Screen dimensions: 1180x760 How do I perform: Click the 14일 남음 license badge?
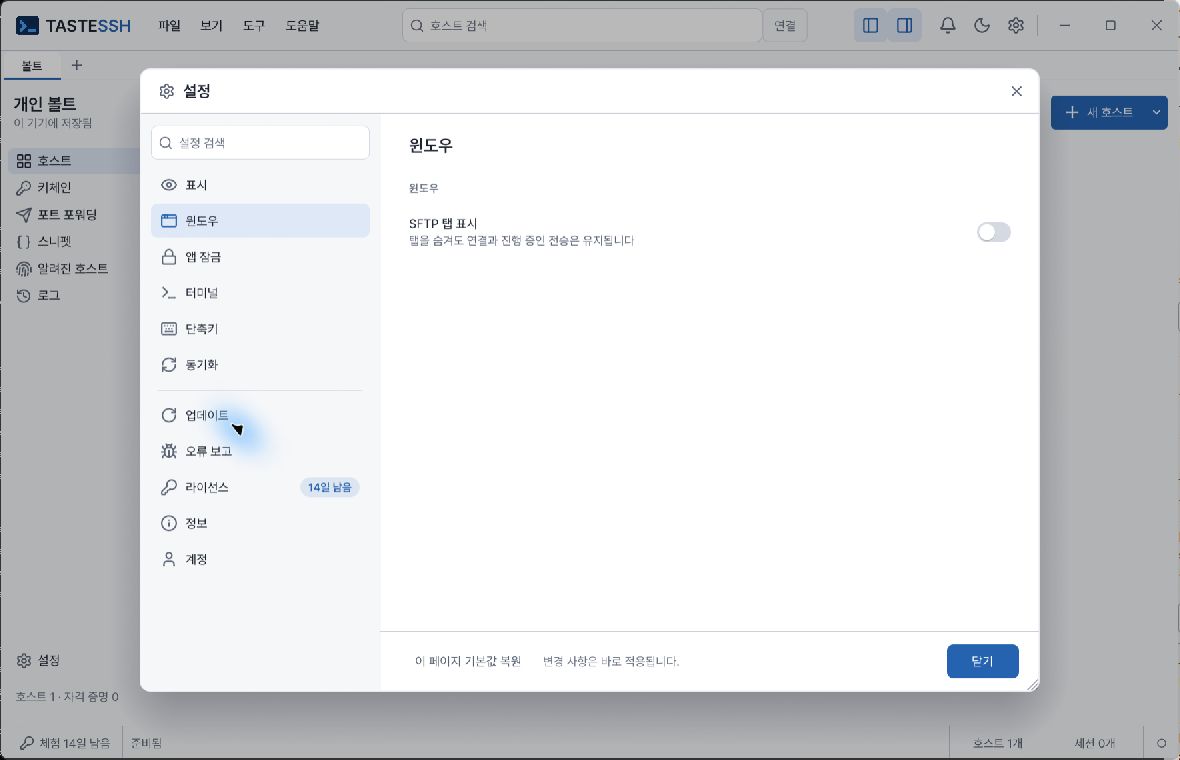pyautogui.click(x=330, y=488)
